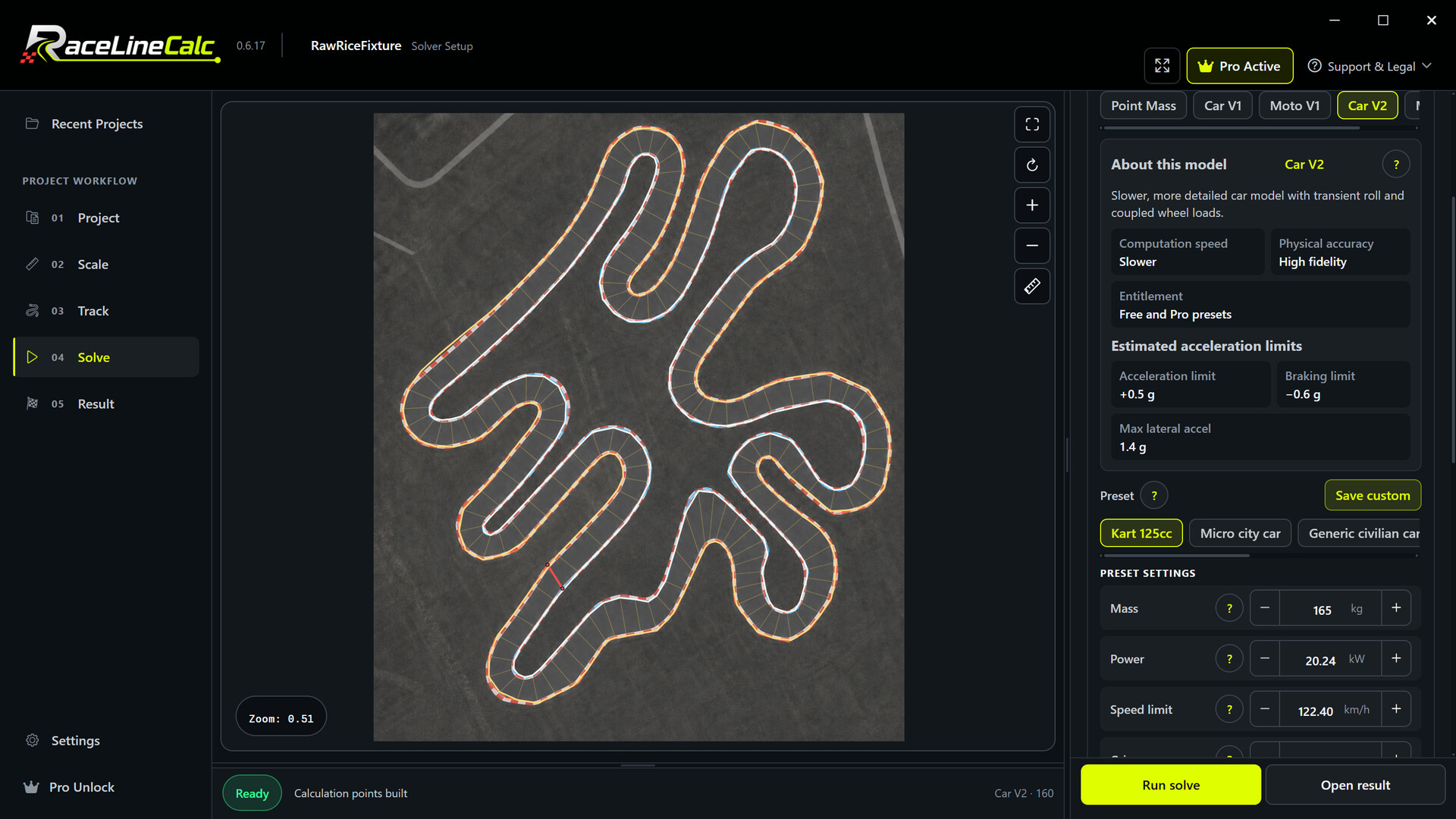Increase Speed limit with plus stepper

tap(1396, 710)
